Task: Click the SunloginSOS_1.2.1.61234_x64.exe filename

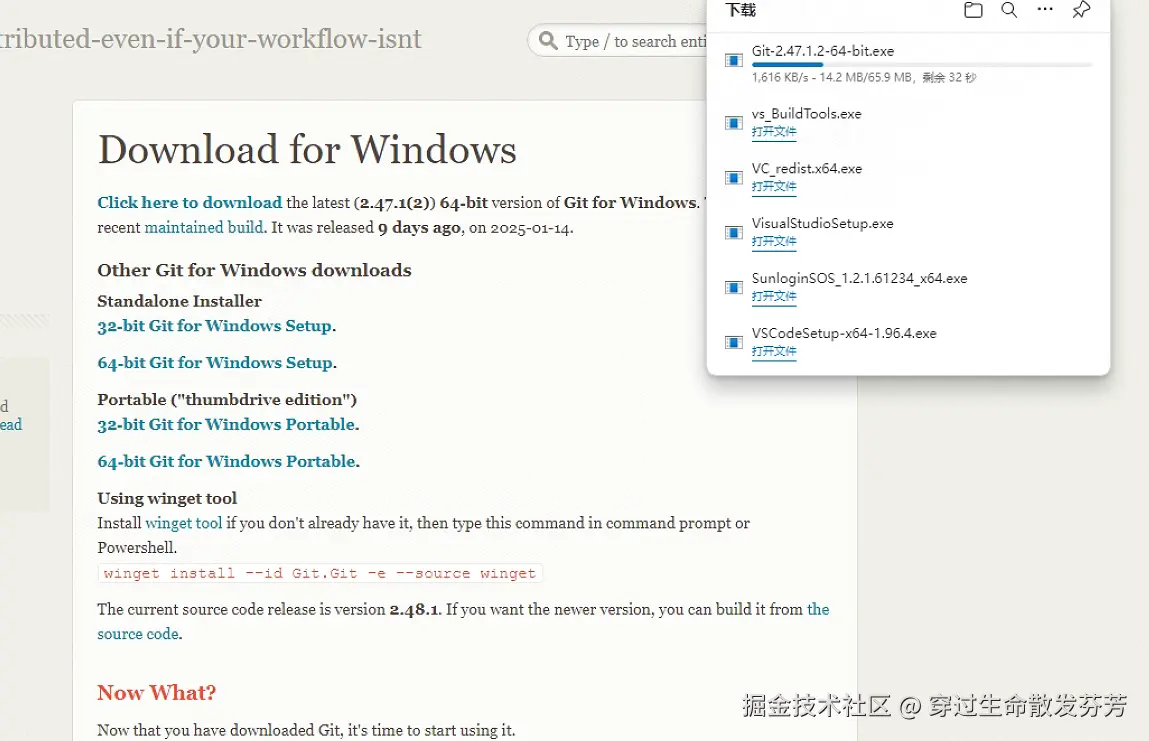Action: (860, 279)
